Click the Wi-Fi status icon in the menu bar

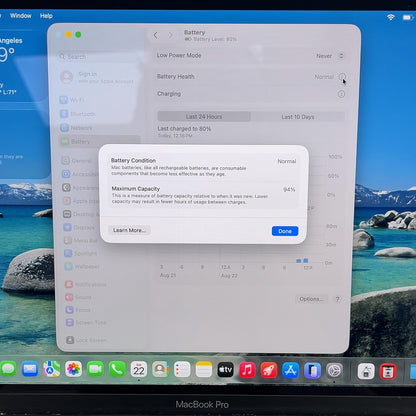391,17
